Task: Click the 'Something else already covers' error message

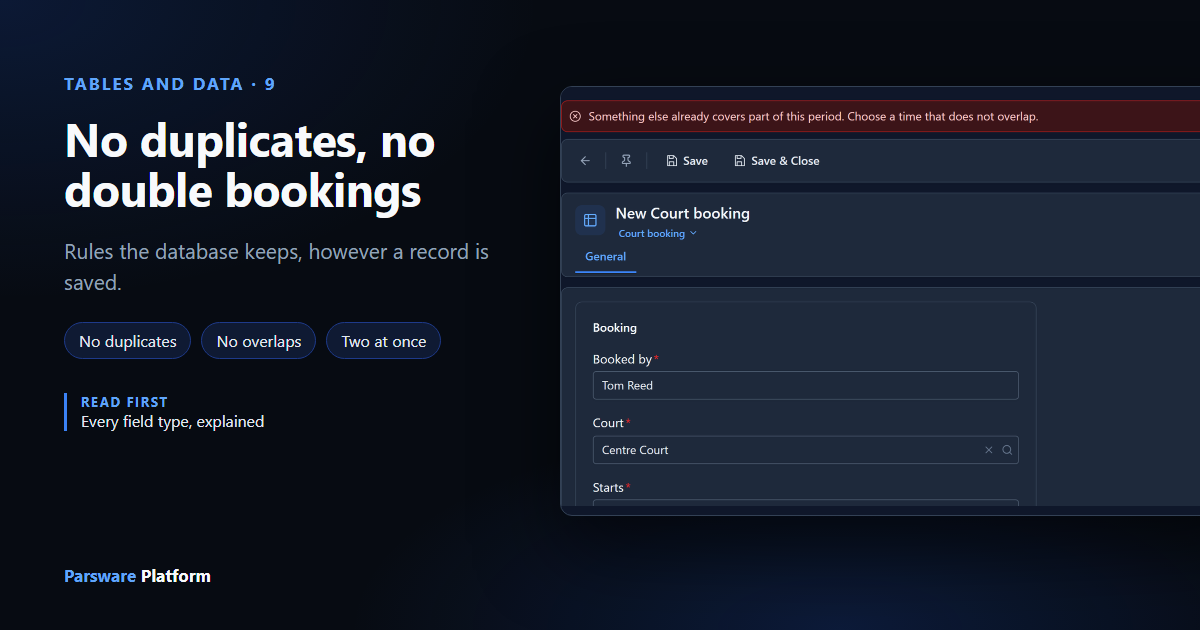Action: [x=813, y=117]
